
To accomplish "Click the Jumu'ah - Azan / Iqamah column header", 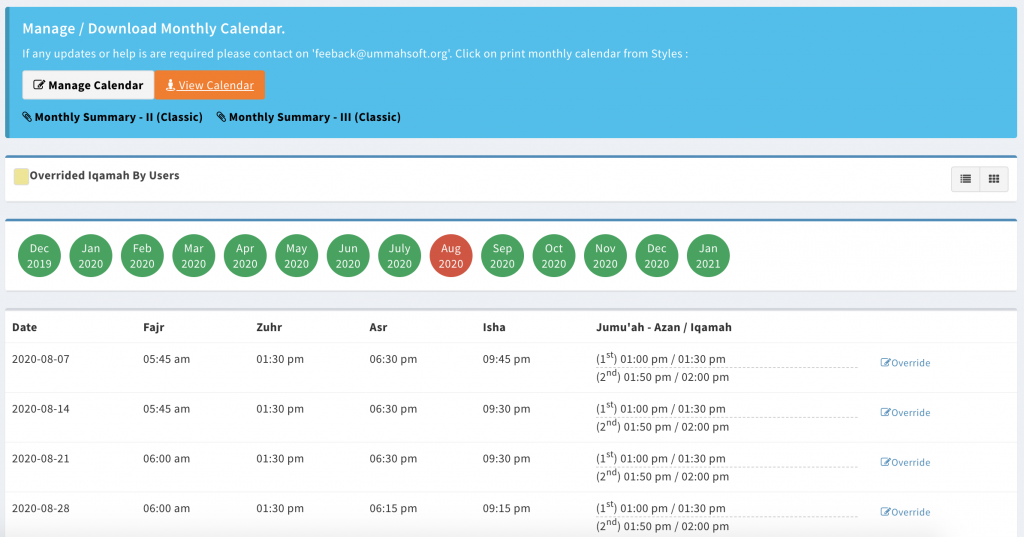I will [664, 327].
